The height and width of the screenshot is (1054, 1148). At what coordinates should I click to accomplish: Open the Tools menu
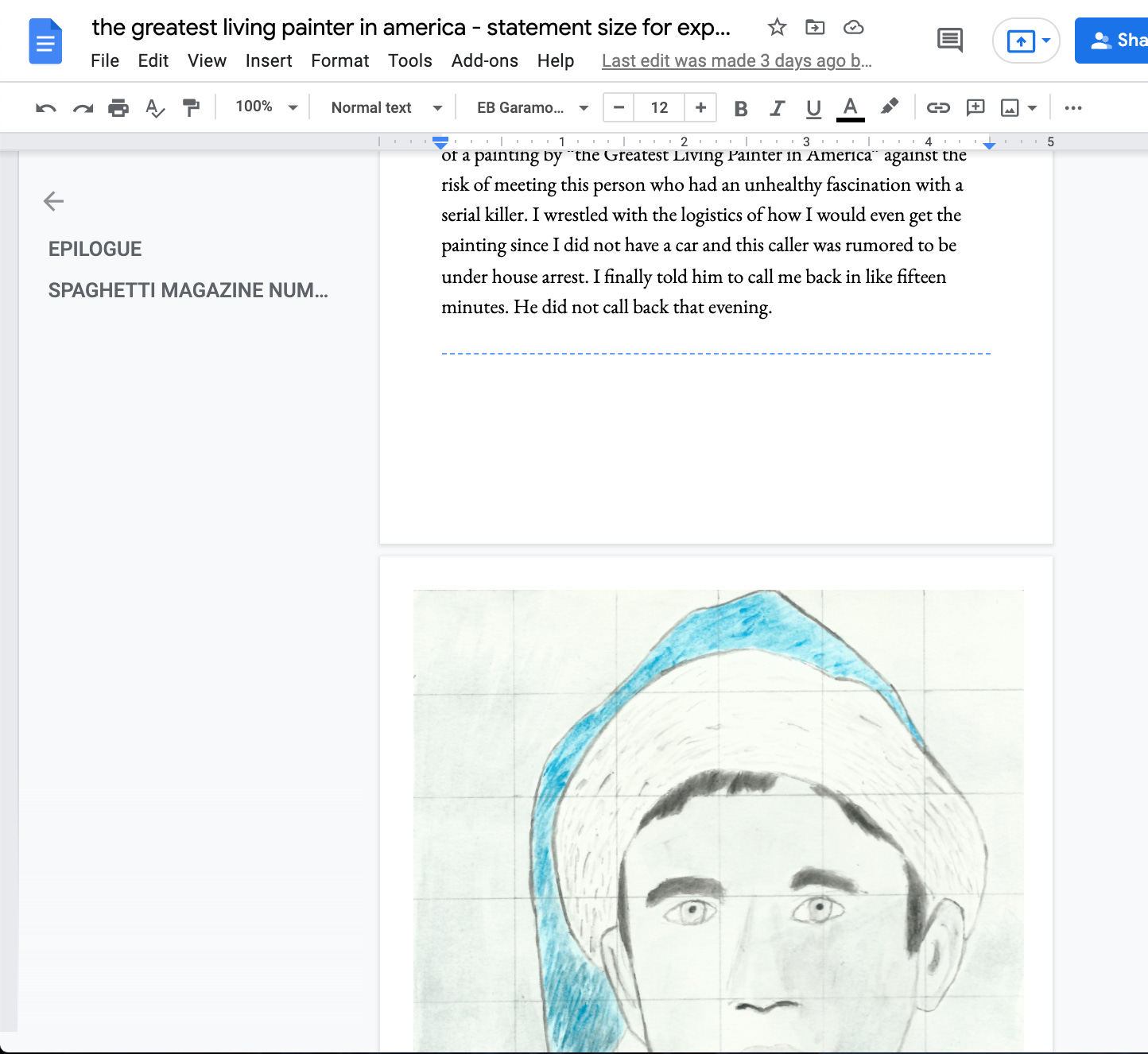[410, 61]
